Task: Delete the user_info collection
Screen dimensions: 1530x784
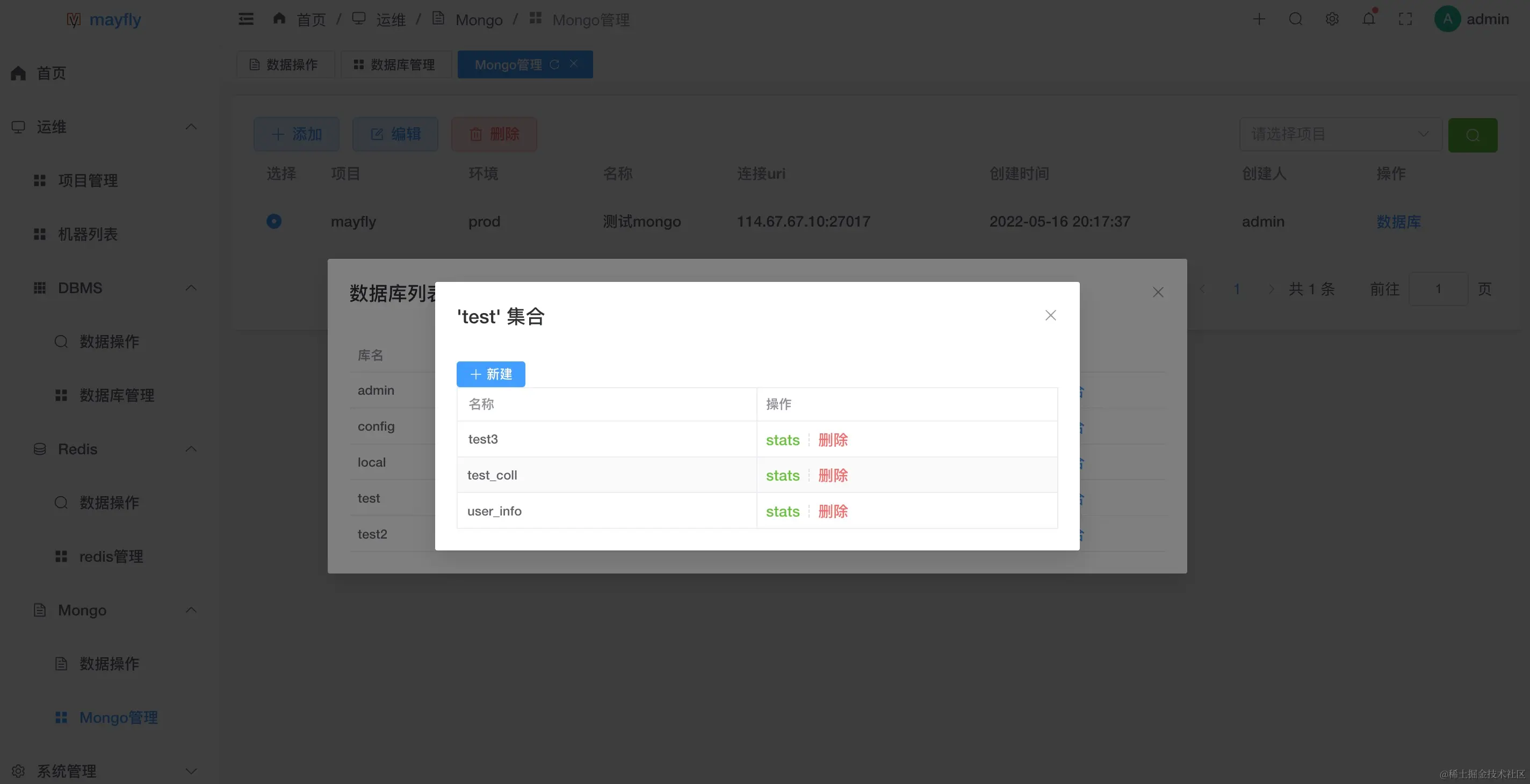Action: (833, 511)
